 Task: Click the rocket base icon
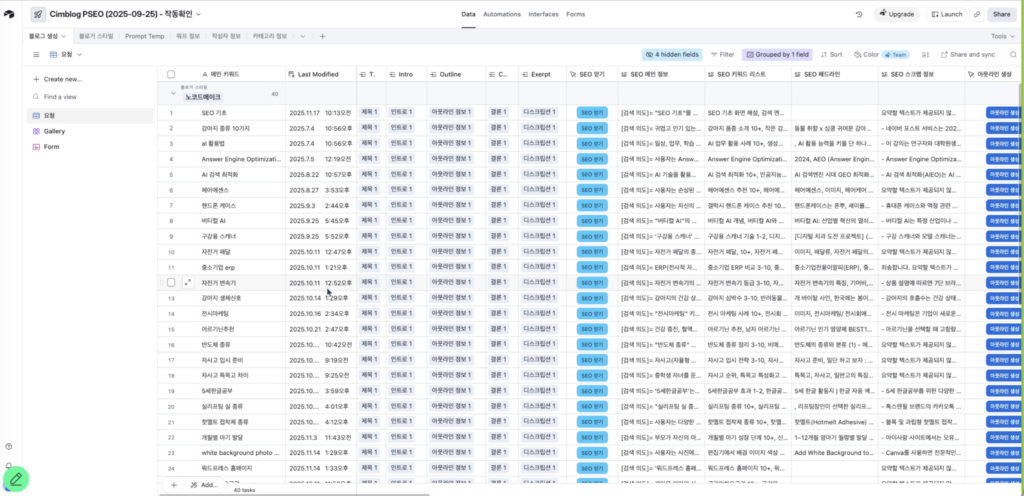(x=39, y=14)
